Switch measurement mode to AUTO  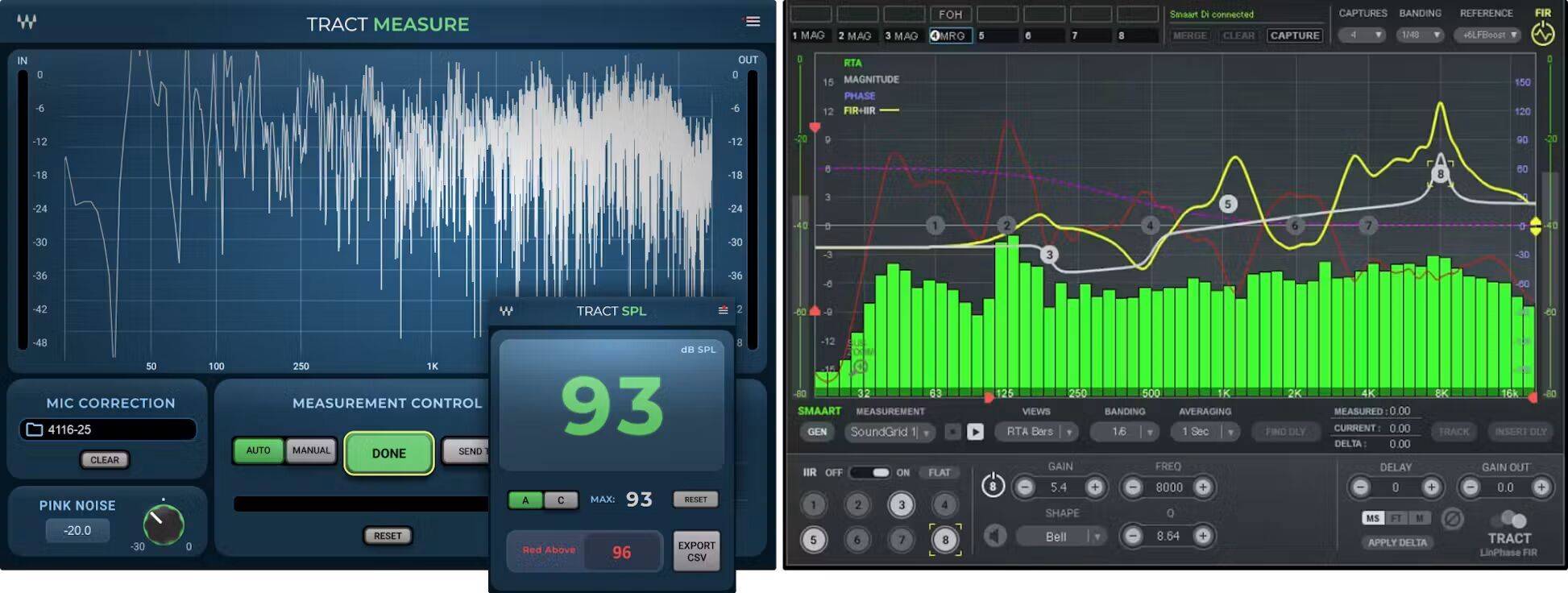click(258, 450)
